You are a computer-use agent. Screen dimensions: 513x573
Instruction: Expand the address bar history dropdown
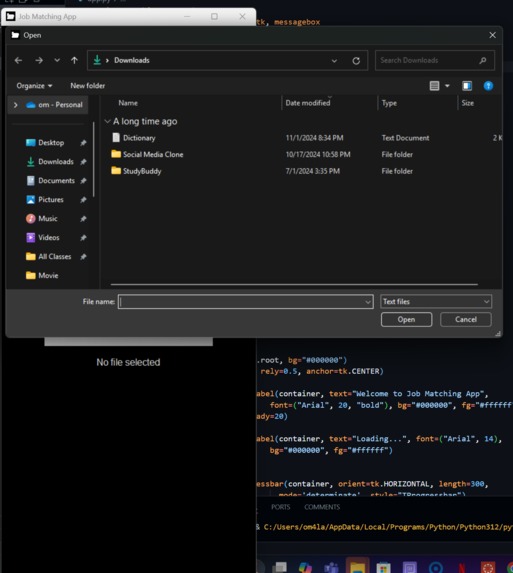pos(334,61)
